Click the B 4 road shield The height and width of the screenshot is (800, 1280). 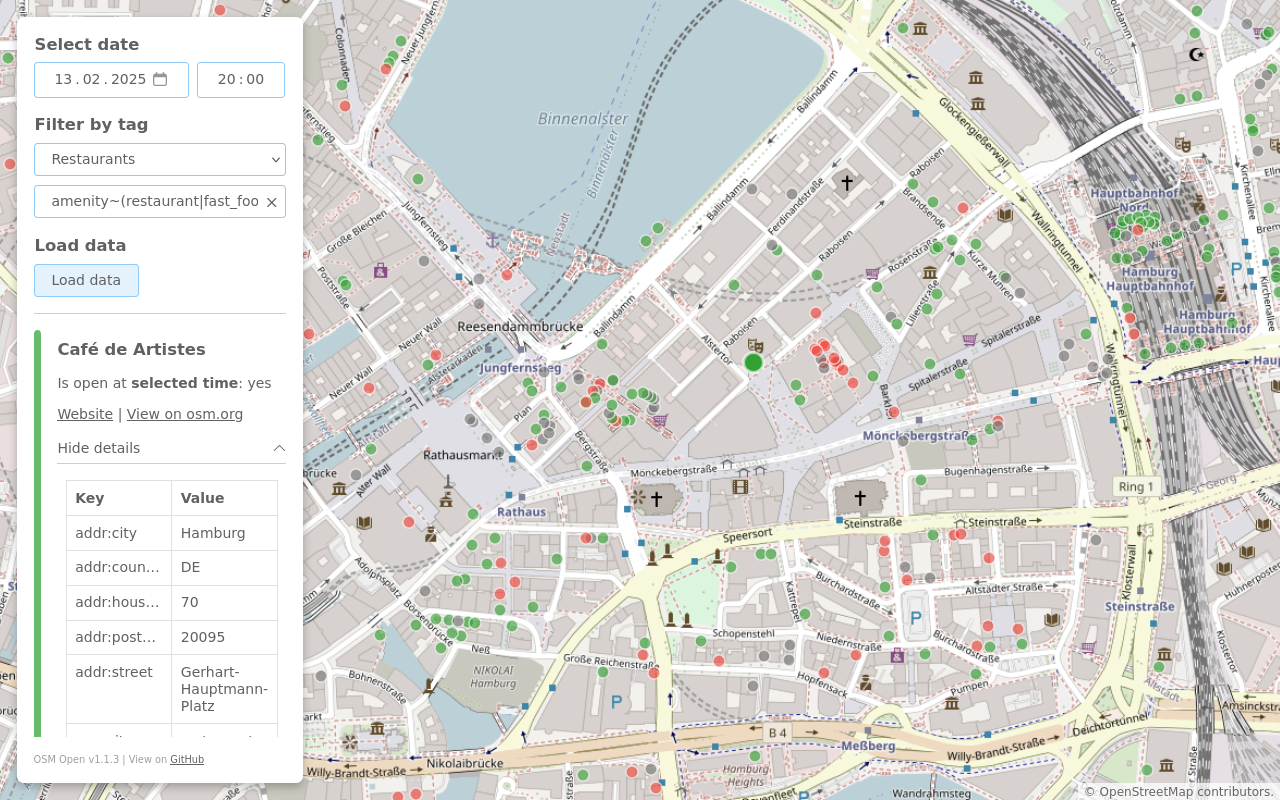(x=777, y=733)
